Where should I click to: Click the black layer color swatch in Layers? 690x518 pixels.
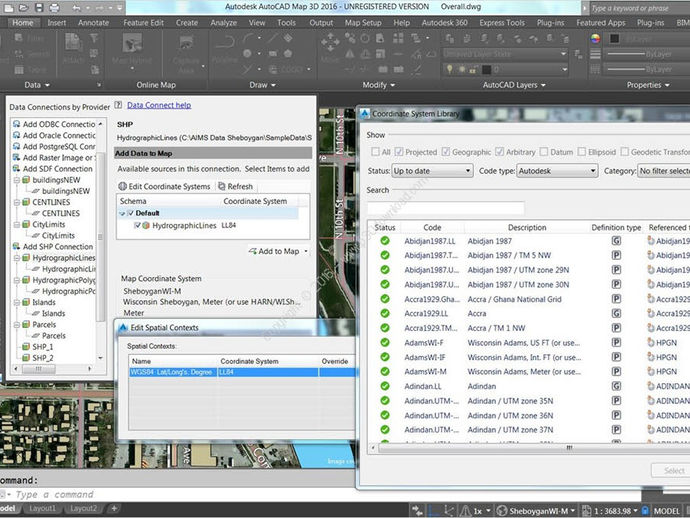tap(487, 69)
